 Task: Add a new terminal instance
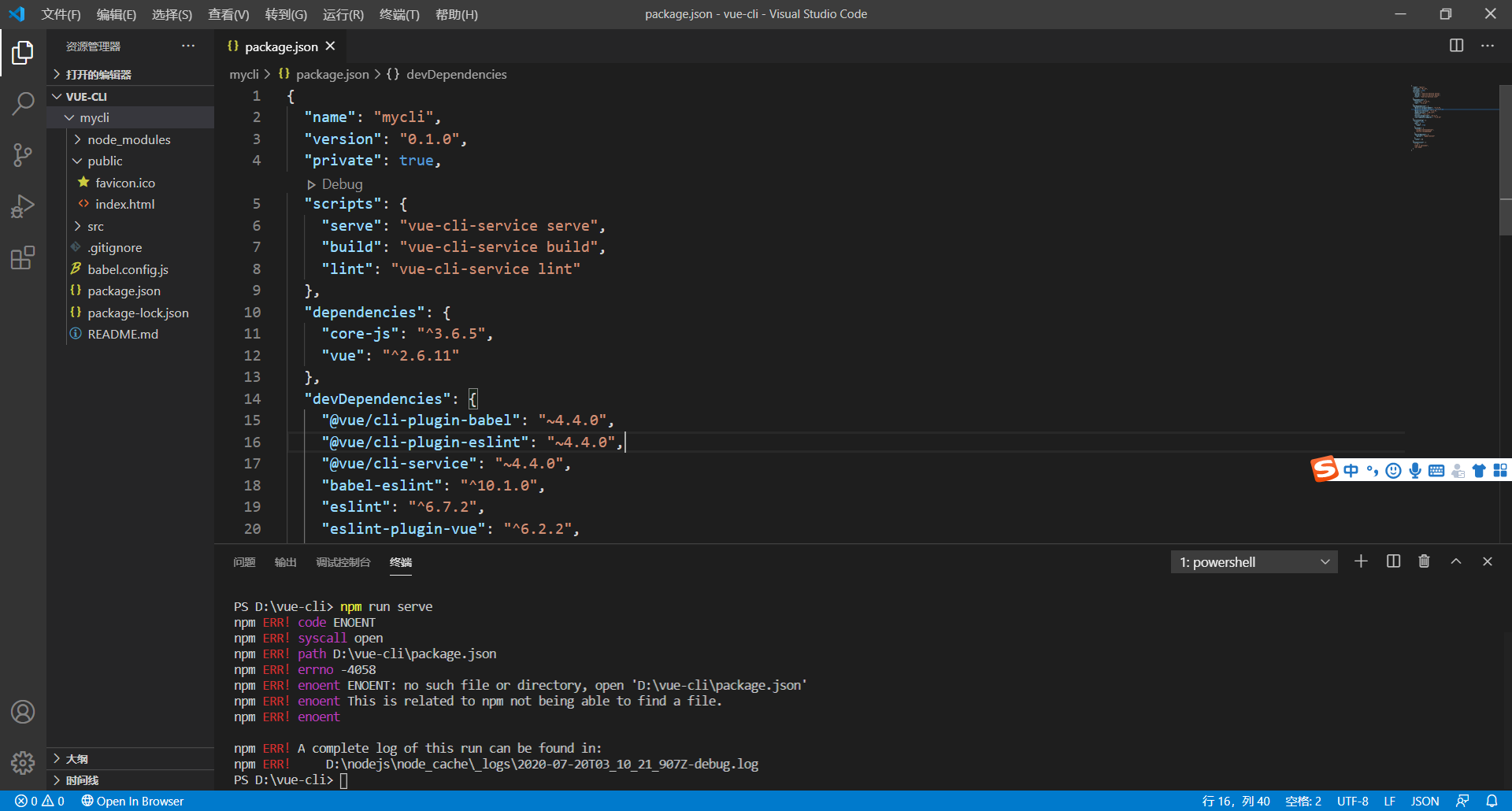1361,561
